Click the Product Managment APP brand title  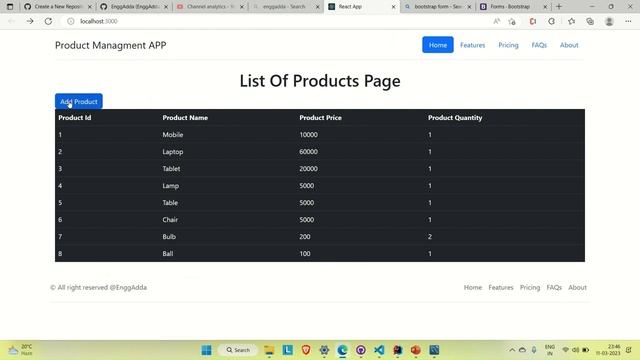coord(111,45)
